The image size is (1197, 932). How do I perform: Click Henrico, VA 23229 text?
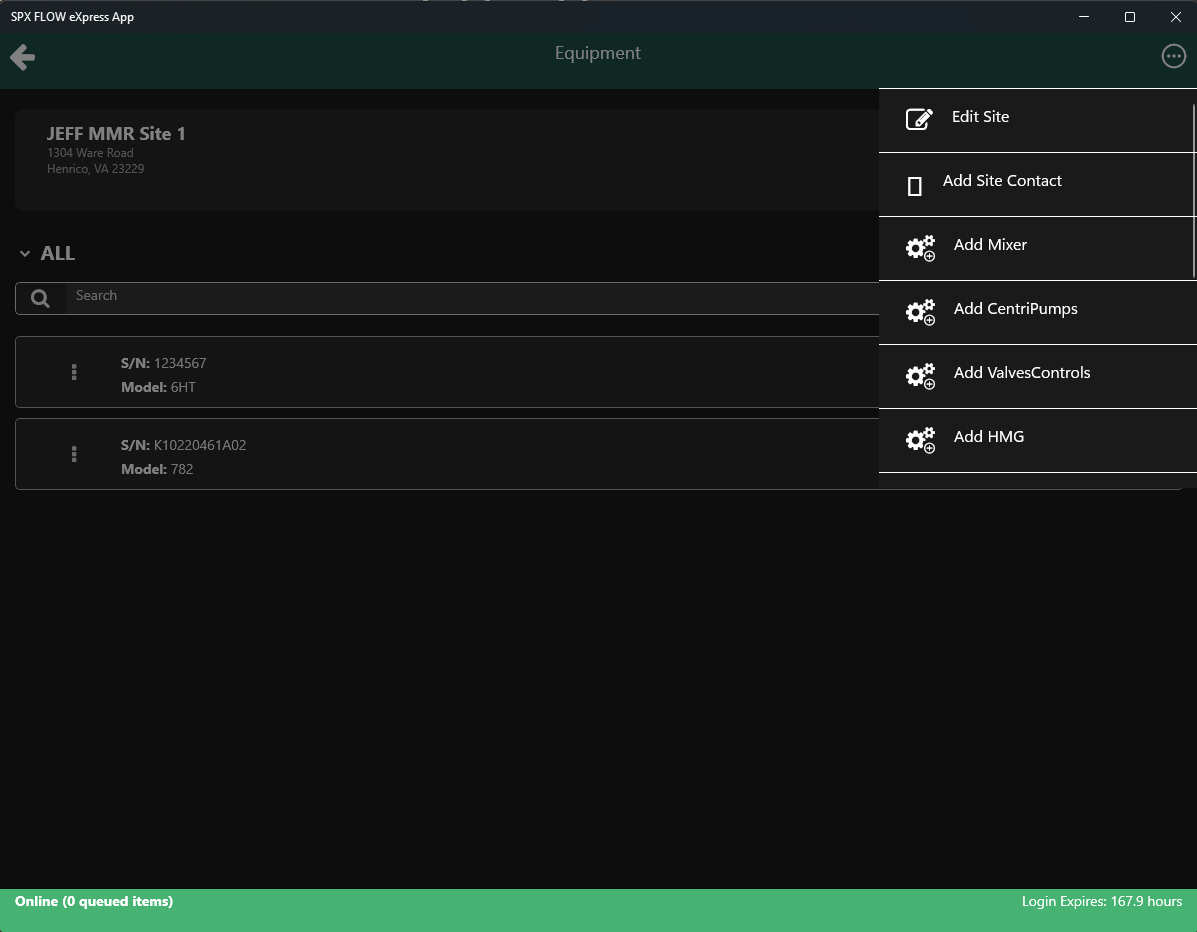point(95,169)
